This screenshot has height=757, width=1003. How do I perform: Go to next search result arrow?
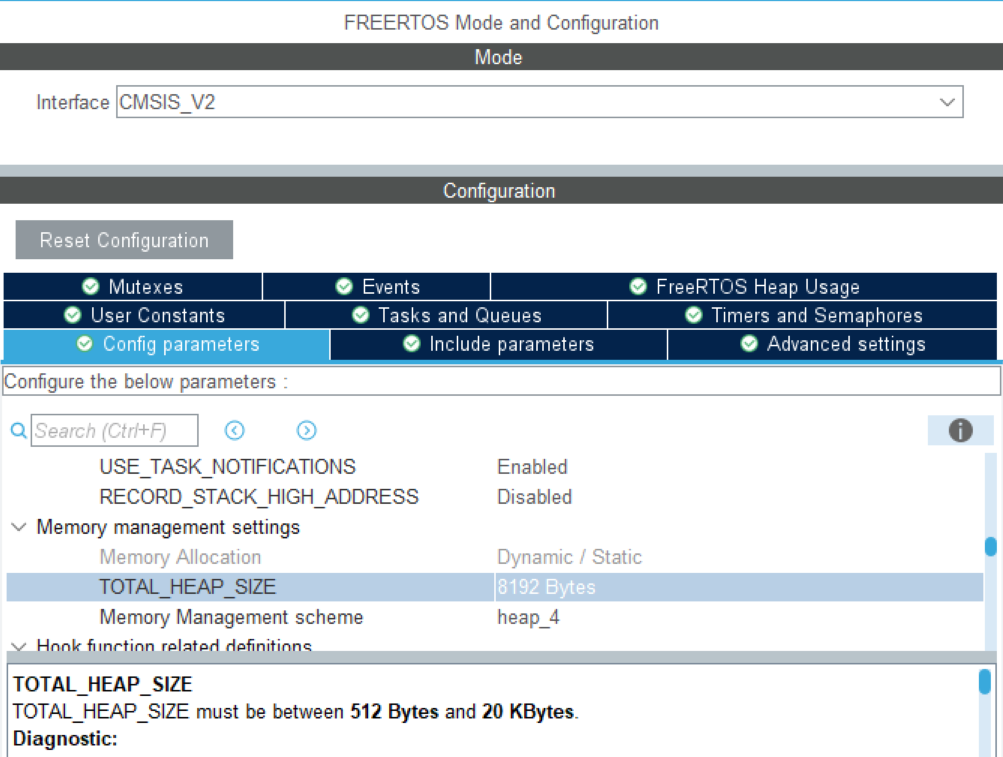[306, 431]
